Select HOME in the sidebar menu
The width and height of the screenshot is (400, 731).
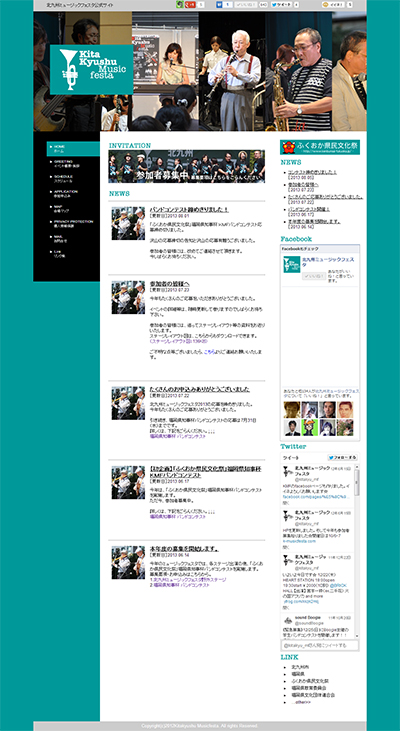click(73, 149)
